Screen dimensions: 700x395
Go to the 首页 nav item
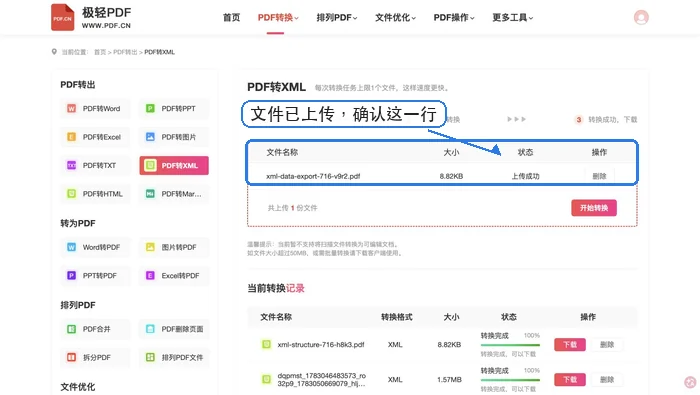click(x=231, y=17)
